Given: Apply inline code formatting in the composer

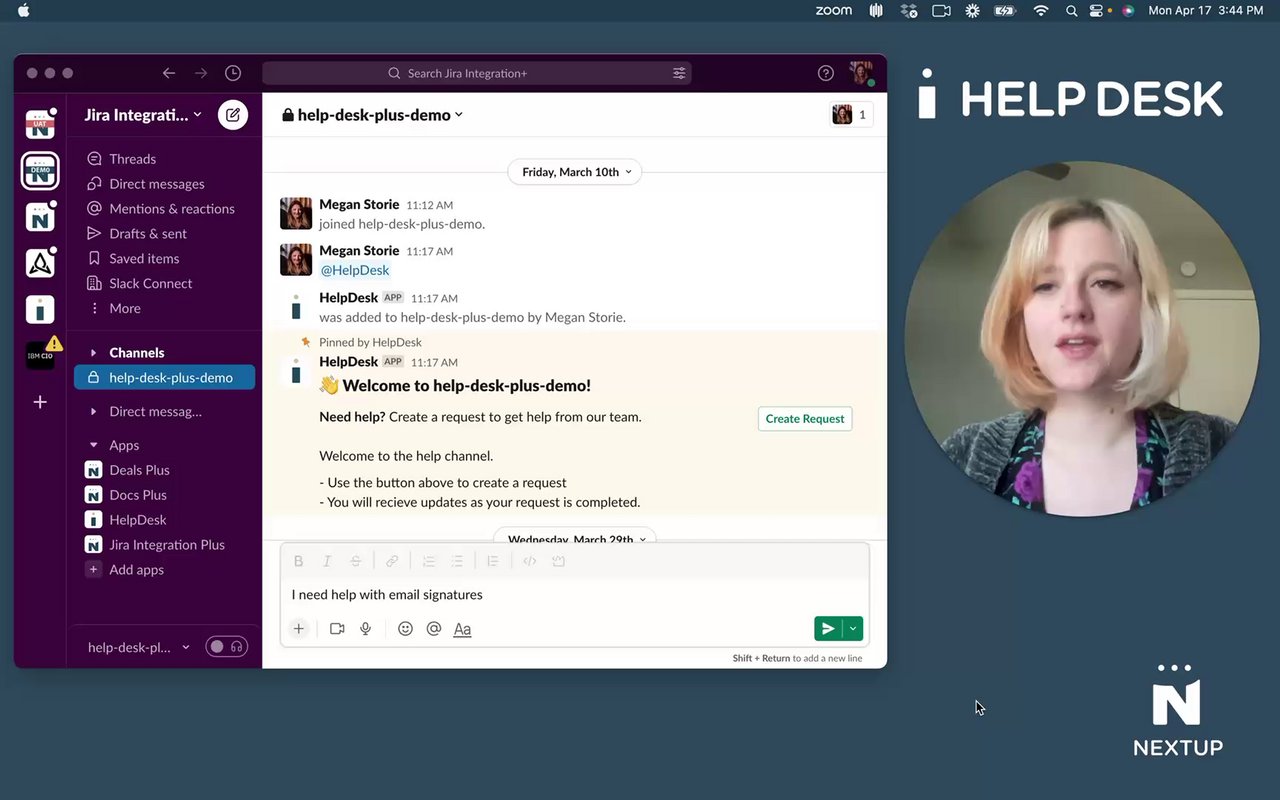Looking at the screenshot, I should coord(530,561).
